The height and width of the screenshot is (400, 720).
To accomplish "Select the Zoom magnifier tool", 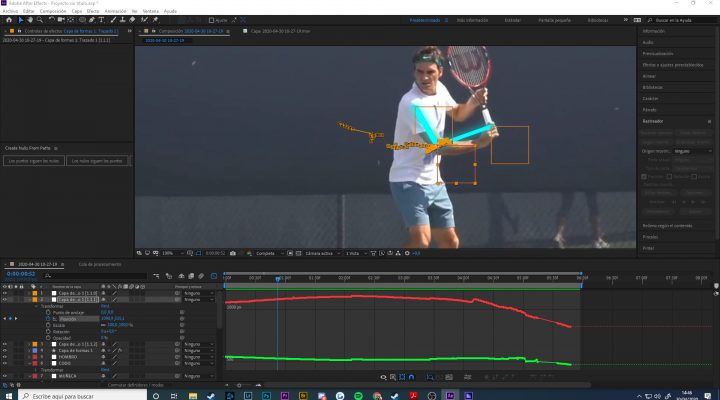I will click(x=39, y=20).
